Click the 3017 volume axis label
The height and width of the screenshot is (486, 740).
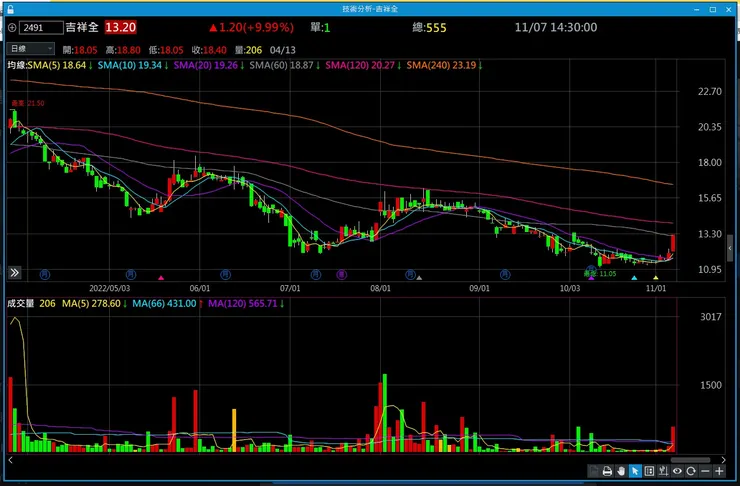pyautogui.click(x=711, y=317)
